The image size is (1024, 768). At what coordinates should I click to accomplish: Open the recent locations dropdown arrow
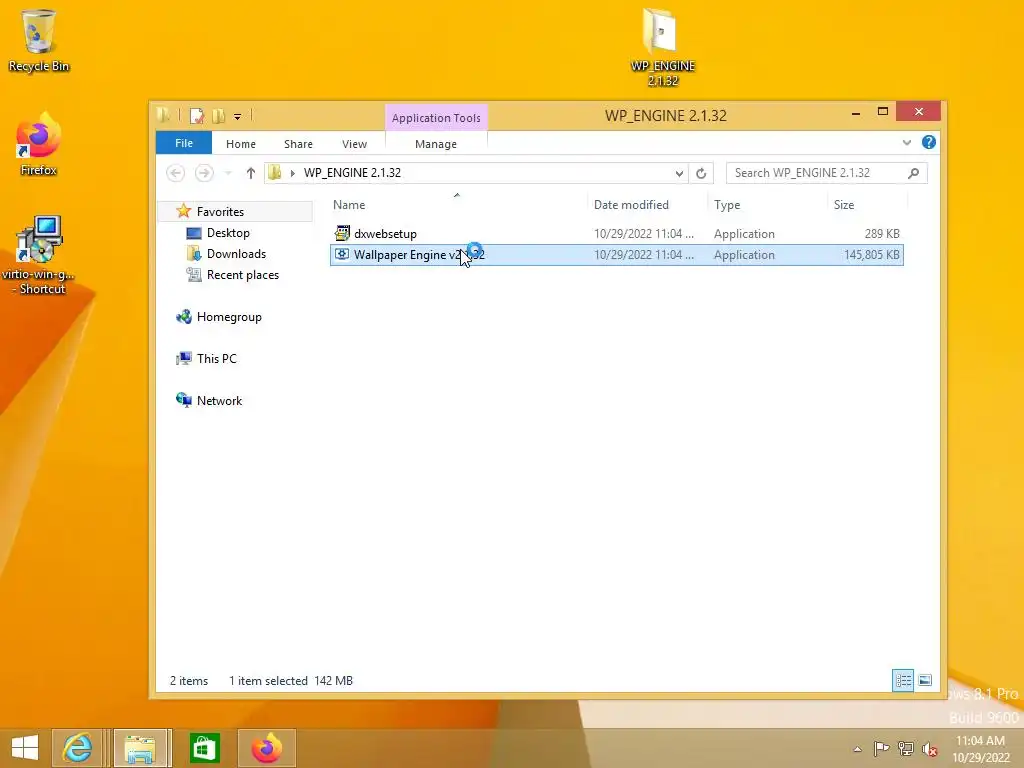(228, 173)
